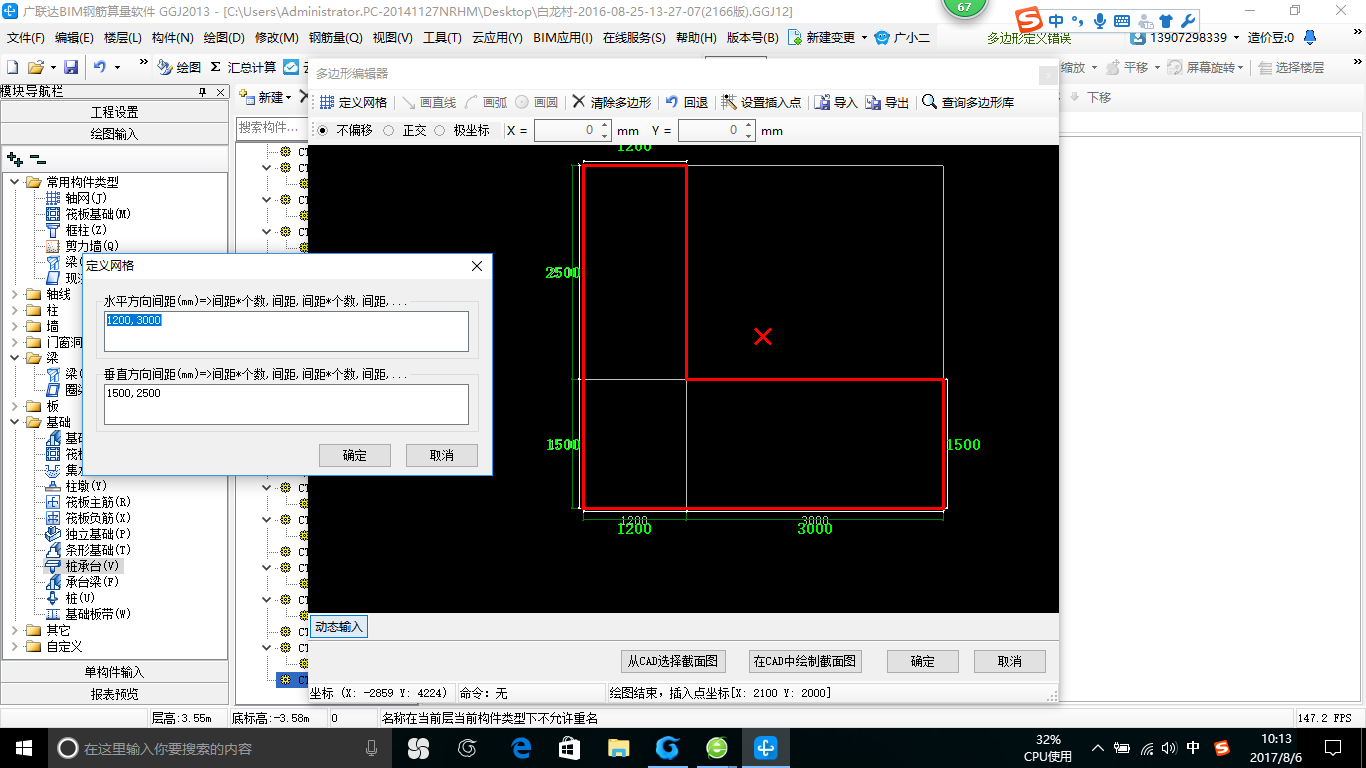The image size is (1366, 768).
Task: Expand the 轴线 tree folder
Action: click(x=15, y=294)
